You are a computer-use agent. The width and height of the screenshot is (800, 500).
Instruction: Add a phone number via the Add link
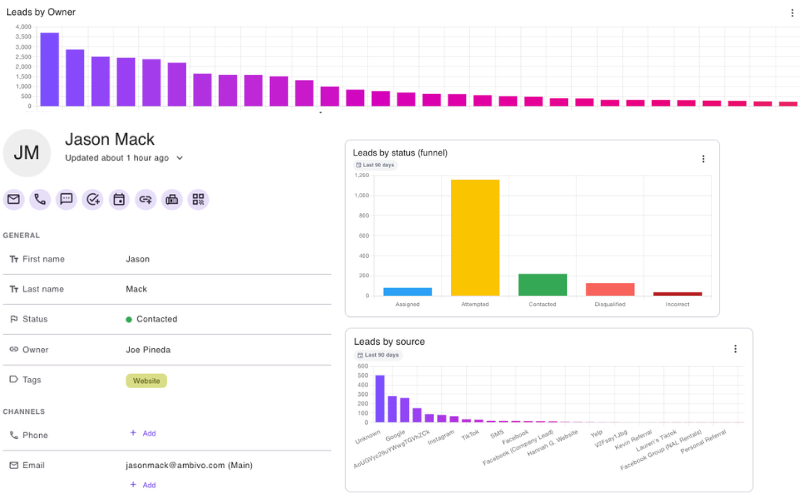[x=143, y=433]
